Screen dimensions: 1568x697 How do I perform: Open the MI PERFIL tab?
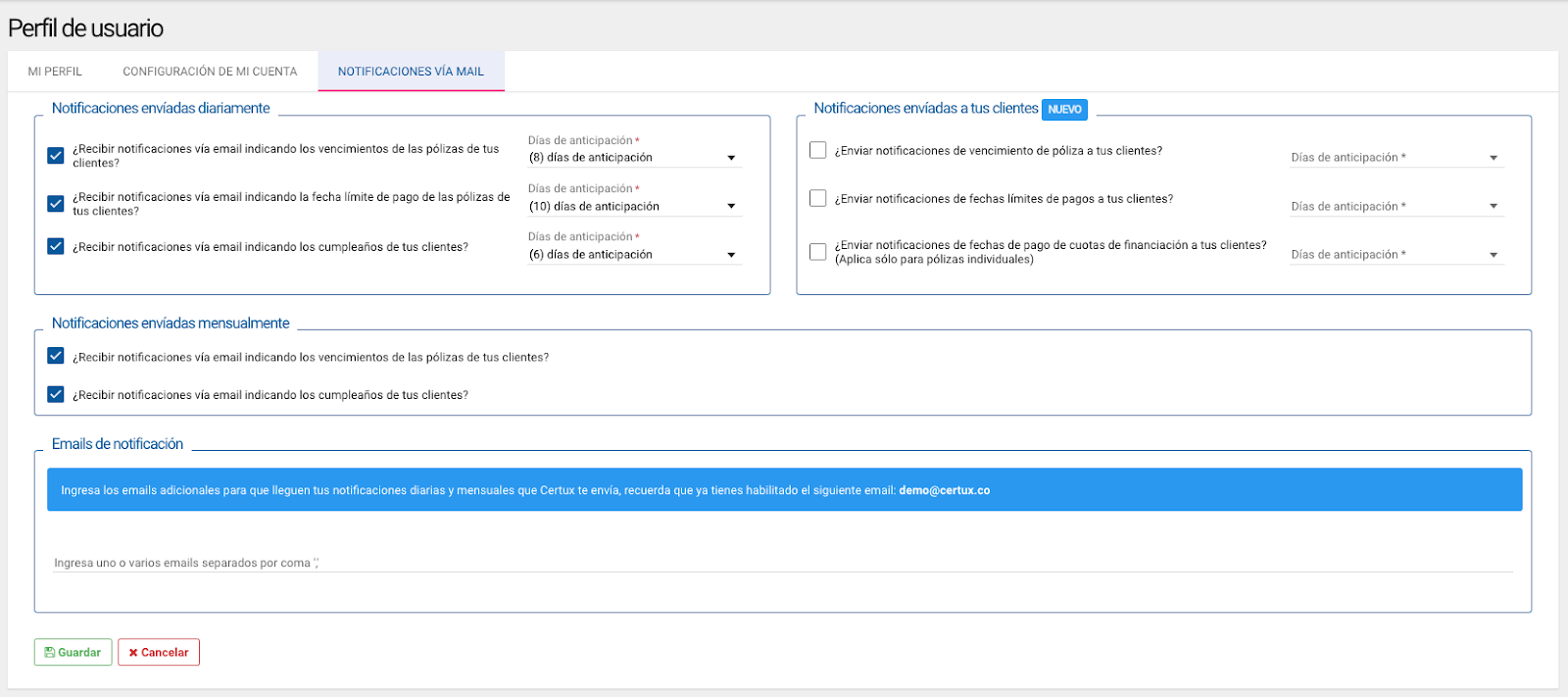click(x=55, y=72)
